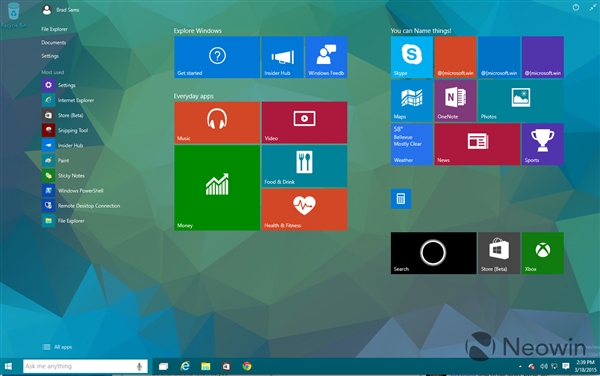Launch the Xbox tile

point(543,253)
